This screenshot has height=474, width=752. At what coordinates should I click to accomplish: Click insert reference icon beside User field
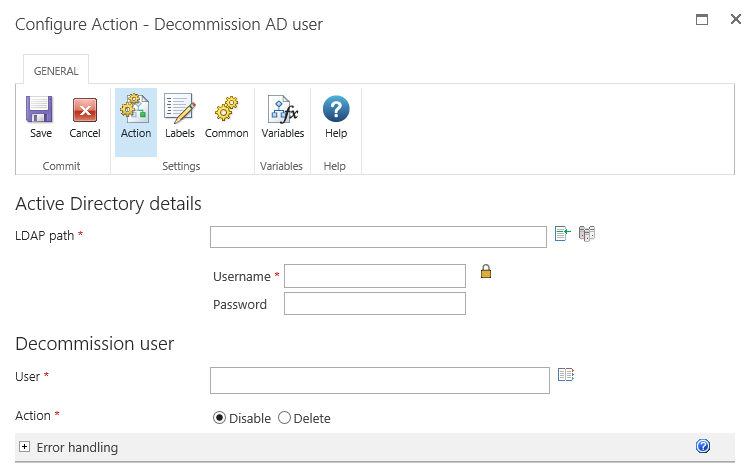(566, 375)
